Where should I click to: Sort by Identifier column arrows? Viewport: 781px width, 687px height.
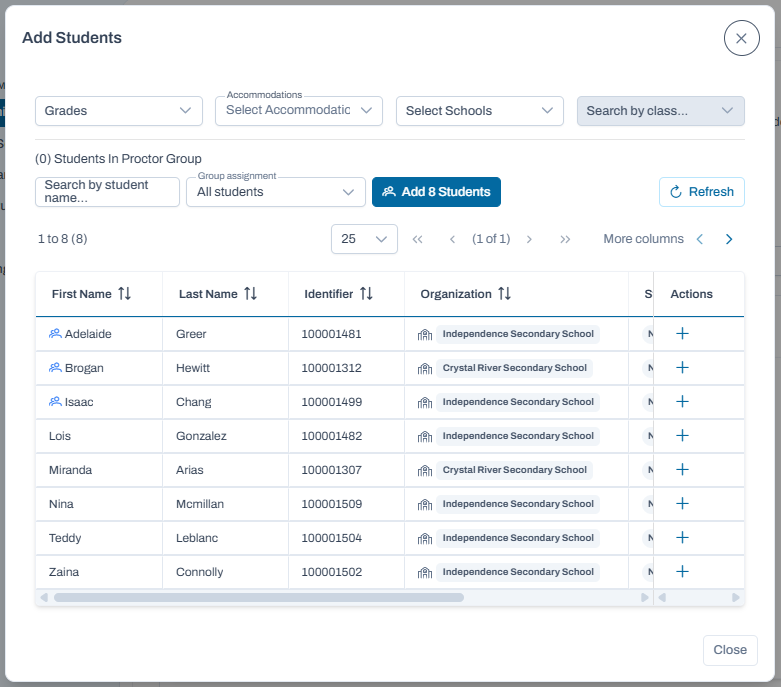[366, 294]
